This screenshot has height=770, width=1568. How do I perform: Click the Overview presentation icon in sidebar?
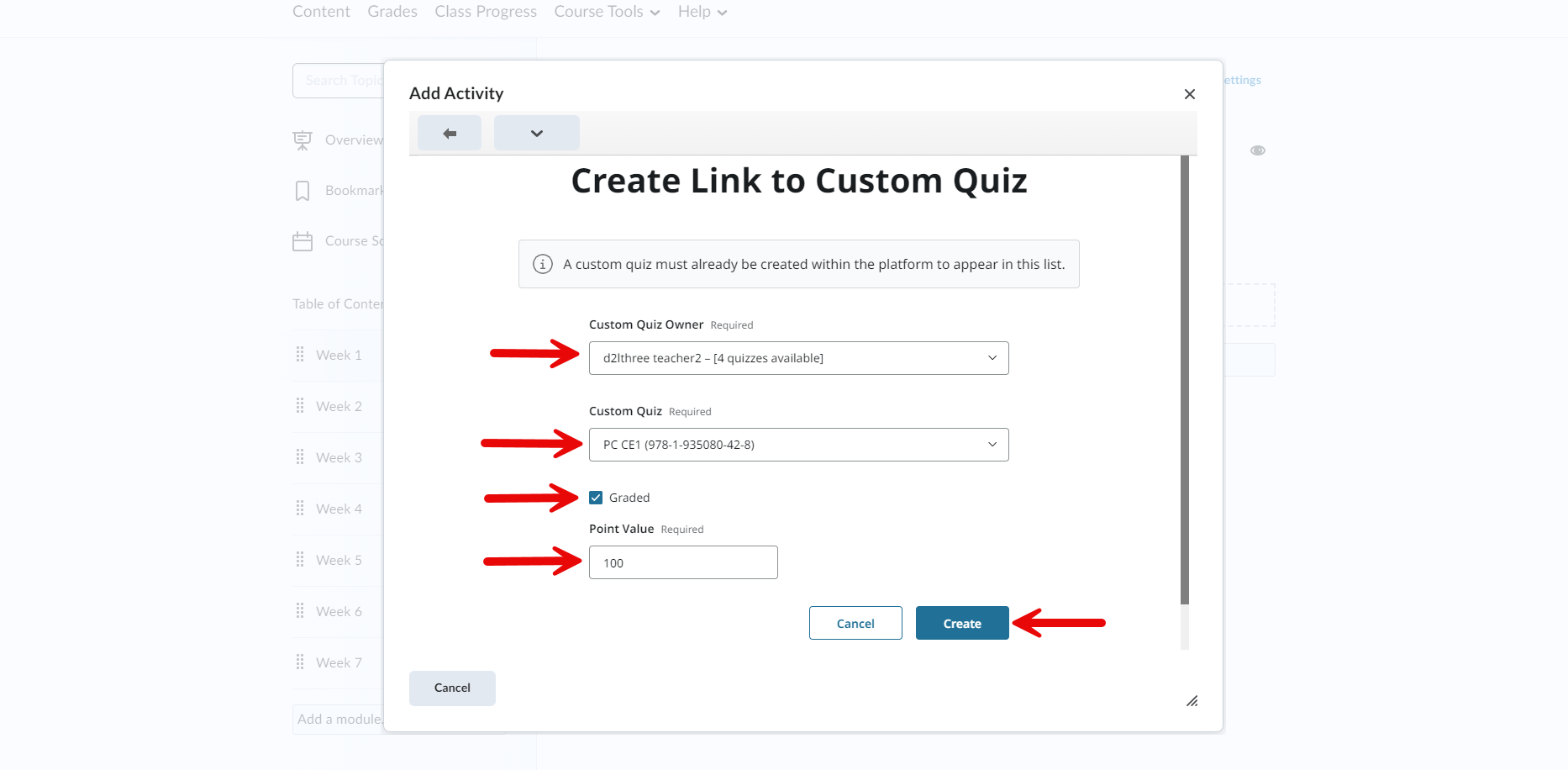(303, 140)
